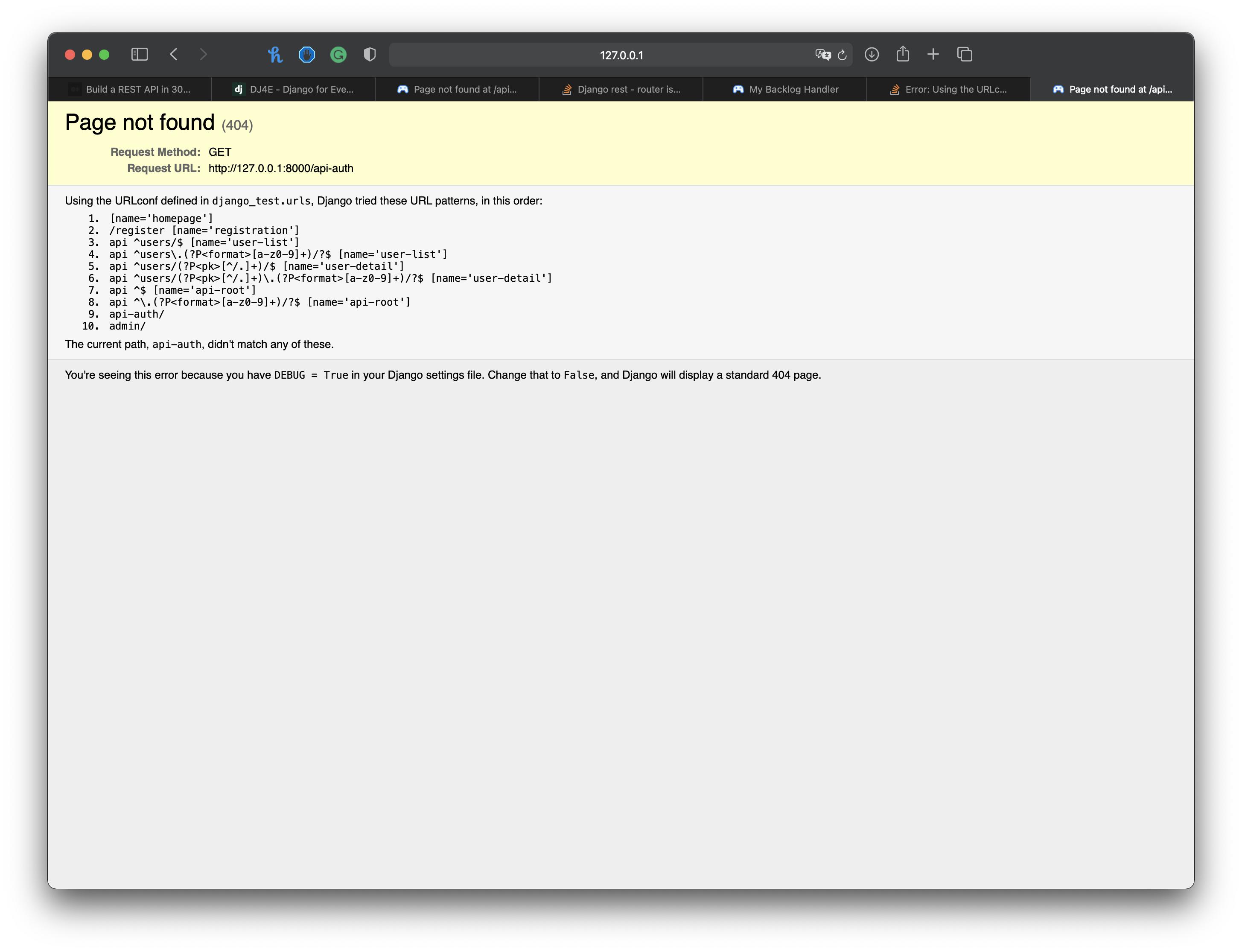
Task: Open the privacy report shield icon
Action: 370,54
